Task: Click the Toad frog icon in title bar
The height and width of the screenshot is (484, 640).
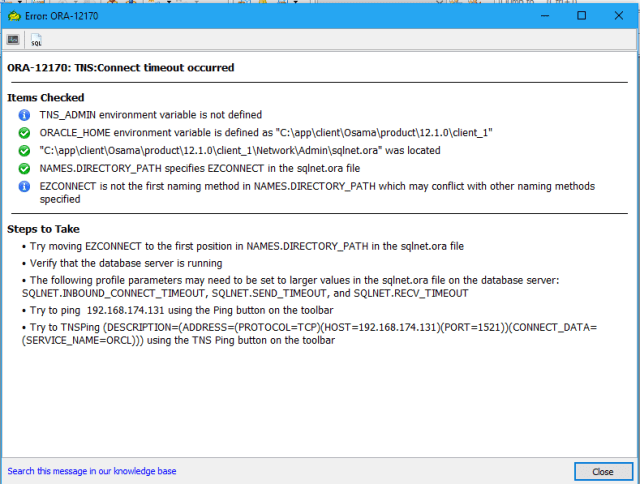Action: click(15, 15)
